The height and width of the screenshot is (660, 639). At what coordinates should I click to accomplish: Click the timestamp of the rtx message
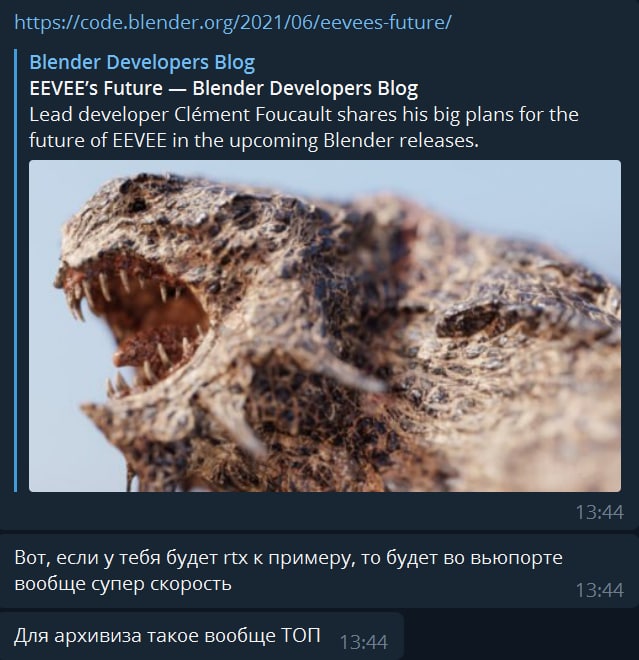pyautogui.click(x=599, y=590)
